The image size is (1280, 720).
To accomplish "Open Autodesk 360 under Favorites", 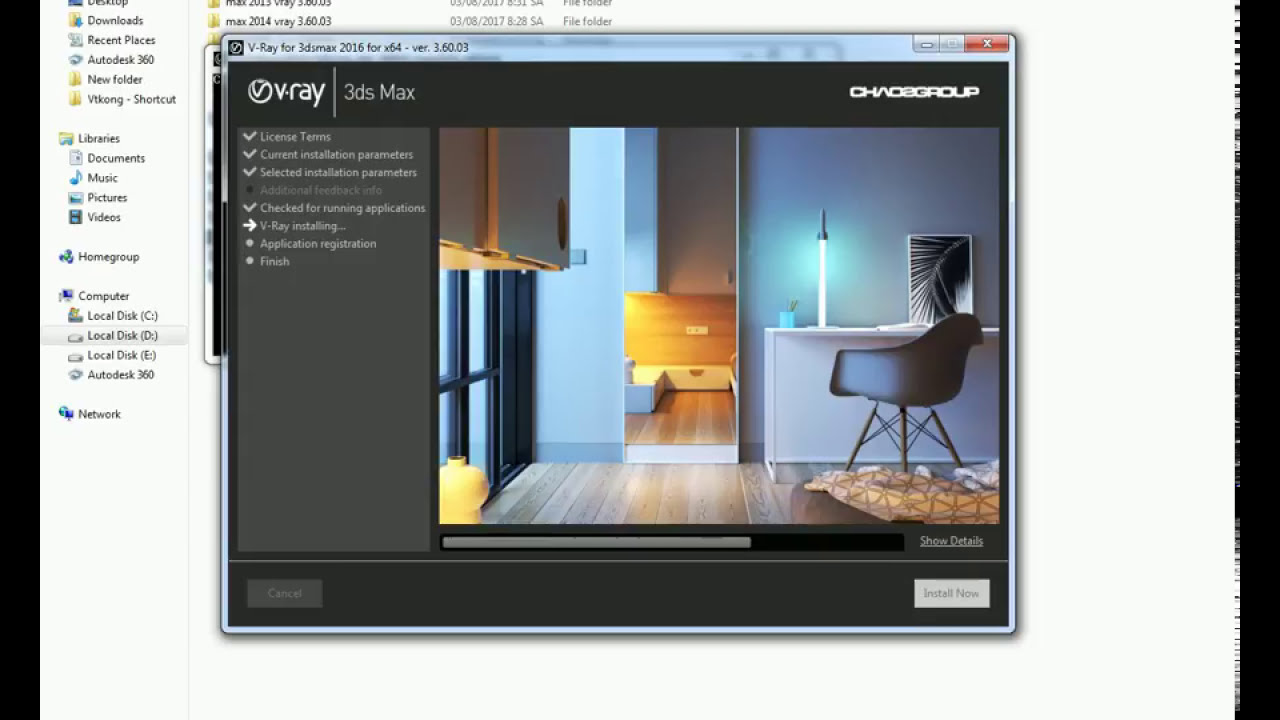I will coord(120,60).
